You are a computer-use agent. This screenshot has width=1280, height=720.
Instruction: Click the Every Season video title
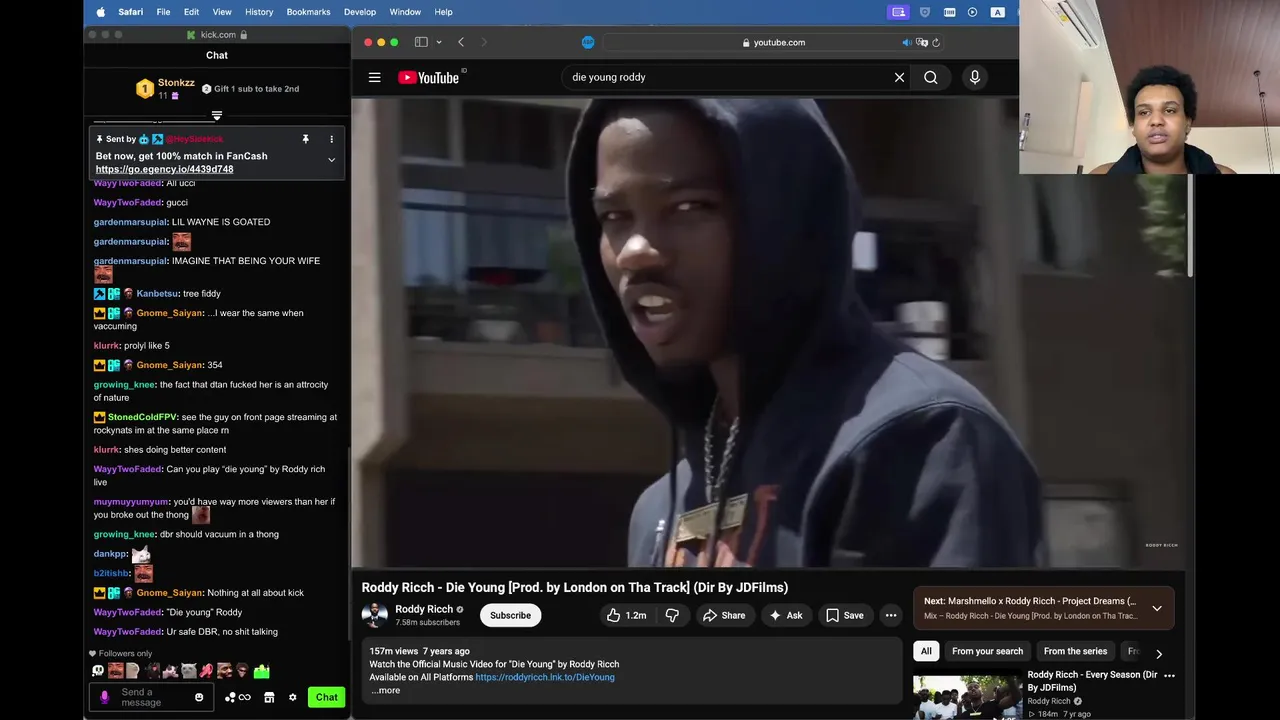1092,681
